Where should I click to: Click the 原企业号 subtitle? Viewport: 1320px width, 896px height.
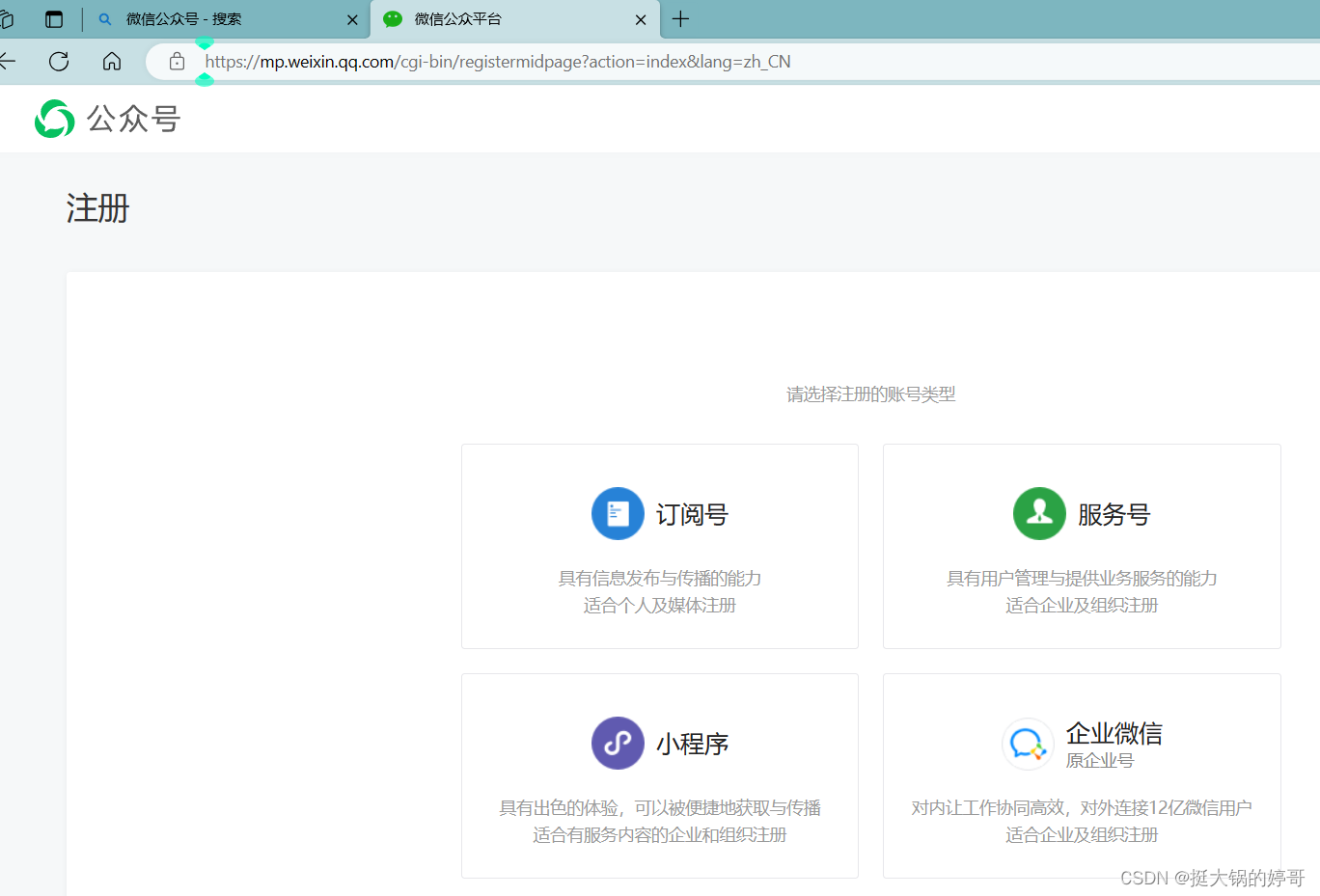click(x=1100, y=761)
